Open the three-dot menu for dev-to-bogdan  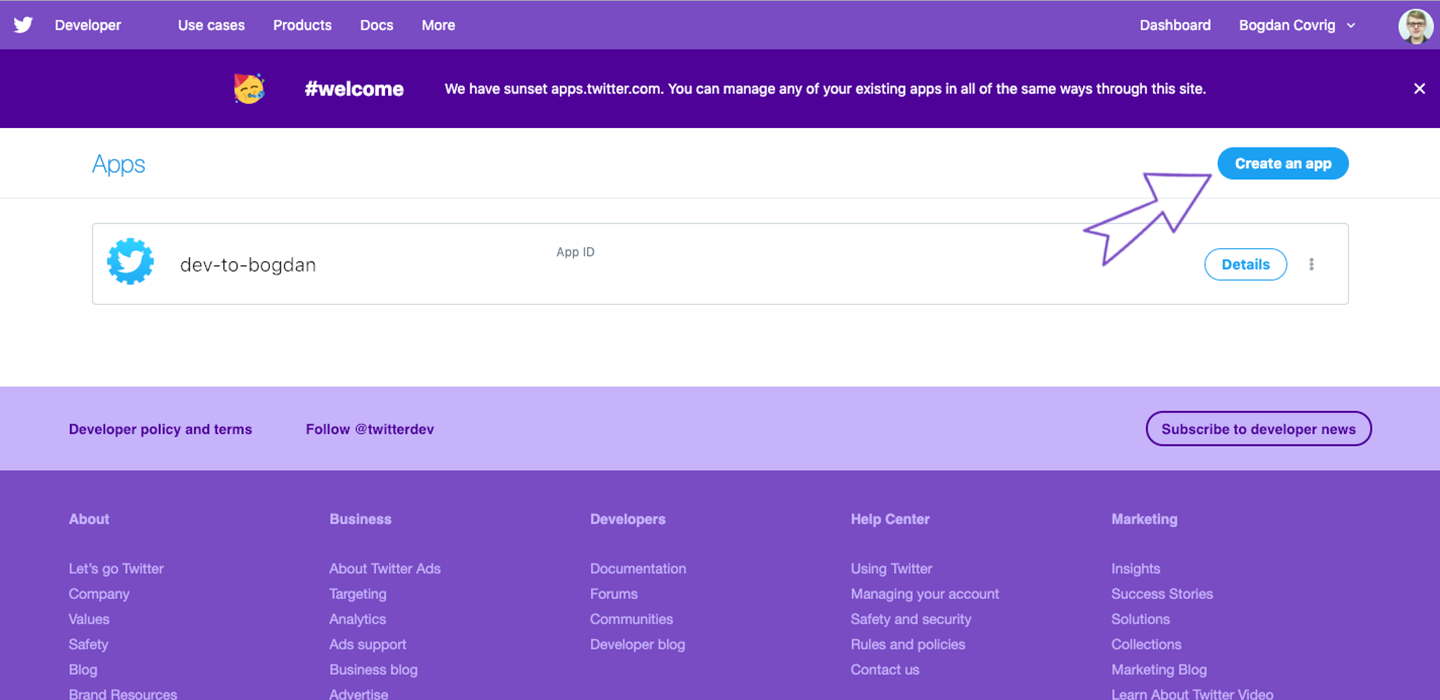pyautogui.click(x=1311, y=264)
